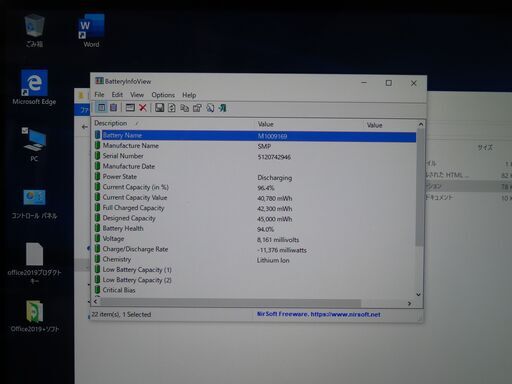
Task: Click the window-shaped icon left of the red X
Action: tap(130, 107)
